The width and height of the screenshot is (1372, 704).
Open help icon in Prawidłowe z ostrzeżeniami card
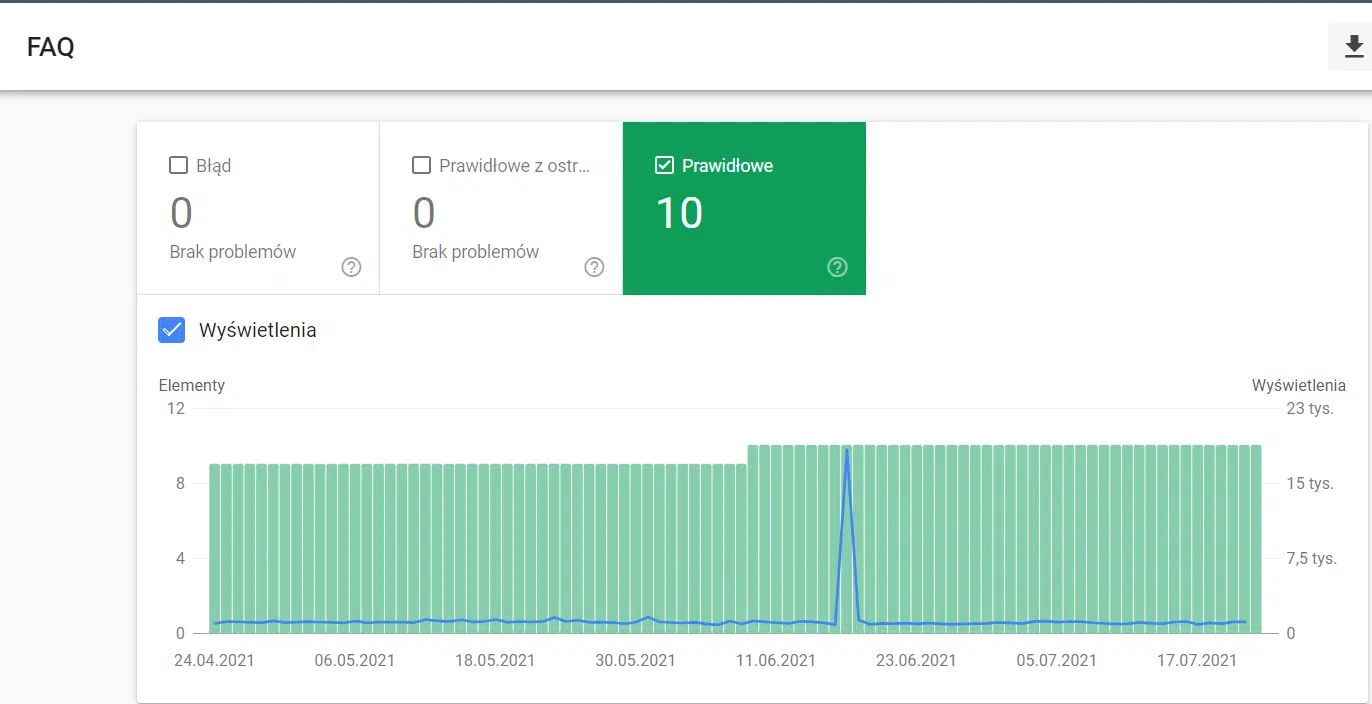[594, 267]
